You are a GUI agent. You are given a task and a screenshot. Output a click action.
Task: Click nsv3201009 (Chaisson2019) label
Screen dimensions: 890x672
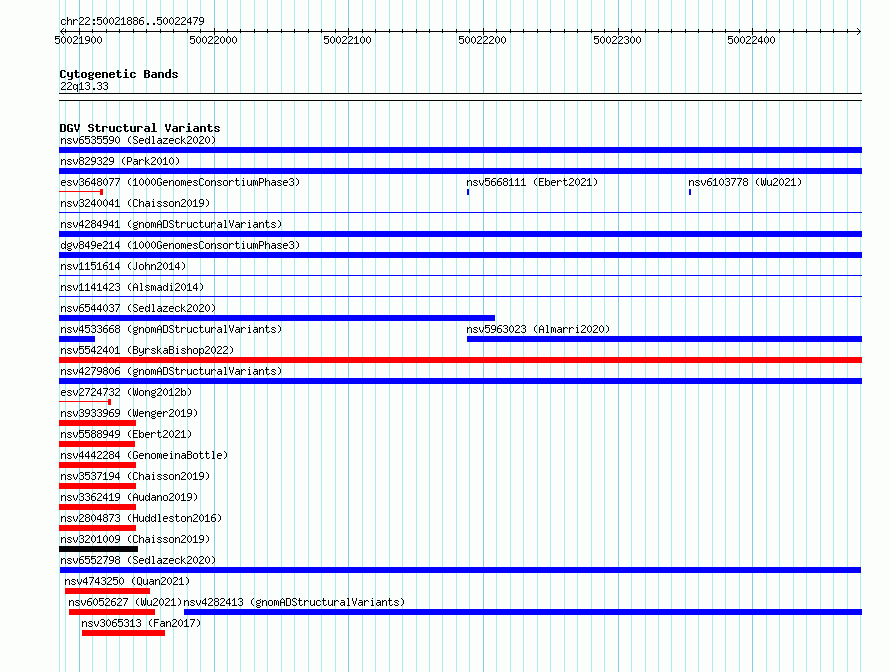pos(135,539)
